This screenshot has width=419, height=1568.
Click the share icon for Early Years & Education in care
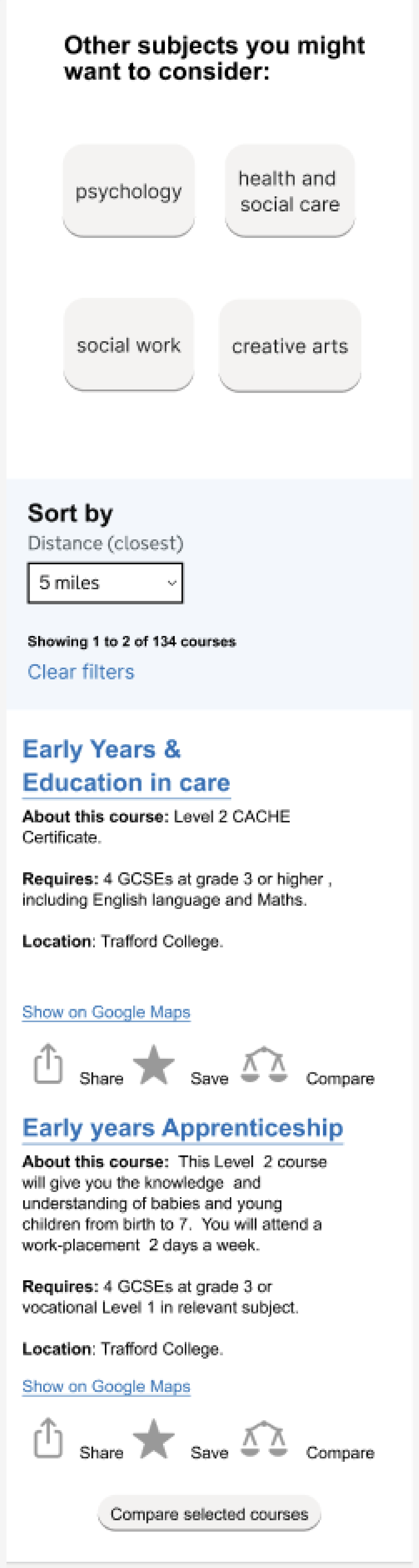[48, 1063]
